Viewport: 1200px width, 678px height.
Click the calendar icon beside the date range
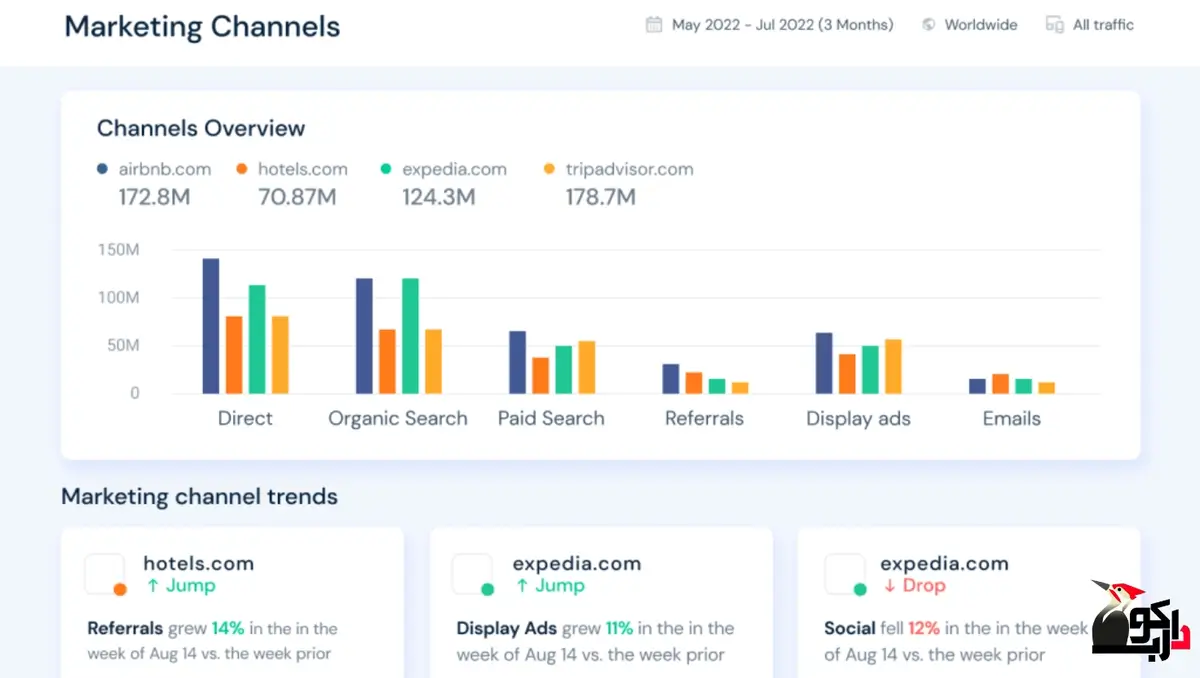click(x=654, y=25)
